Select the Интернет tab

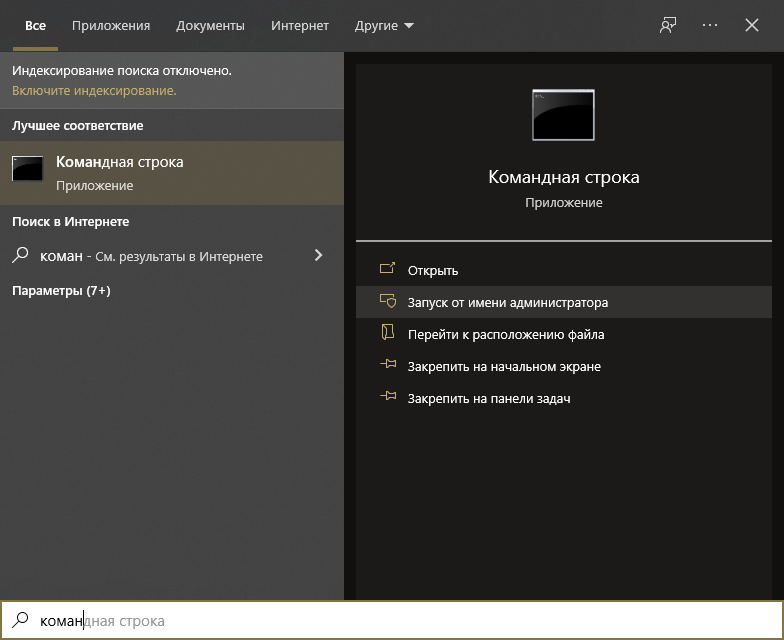coord(300,26)
